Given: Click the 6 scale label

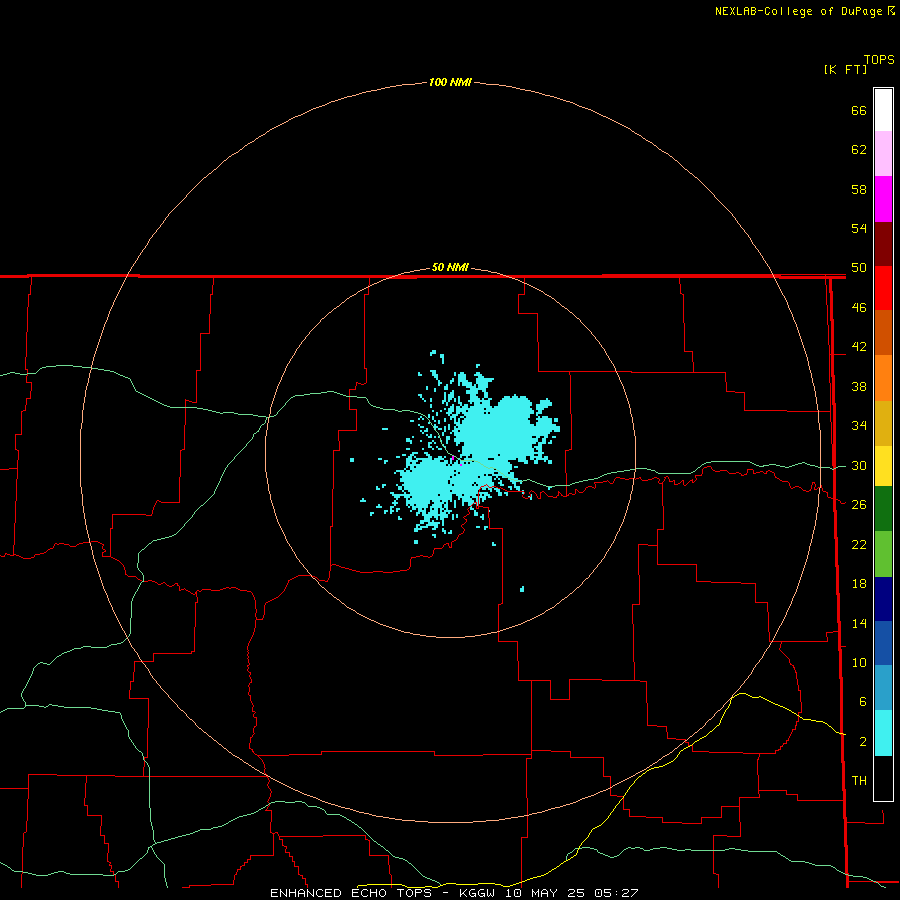Looking at the screenshot, I should pyautogui.click(x=862, y=702).
